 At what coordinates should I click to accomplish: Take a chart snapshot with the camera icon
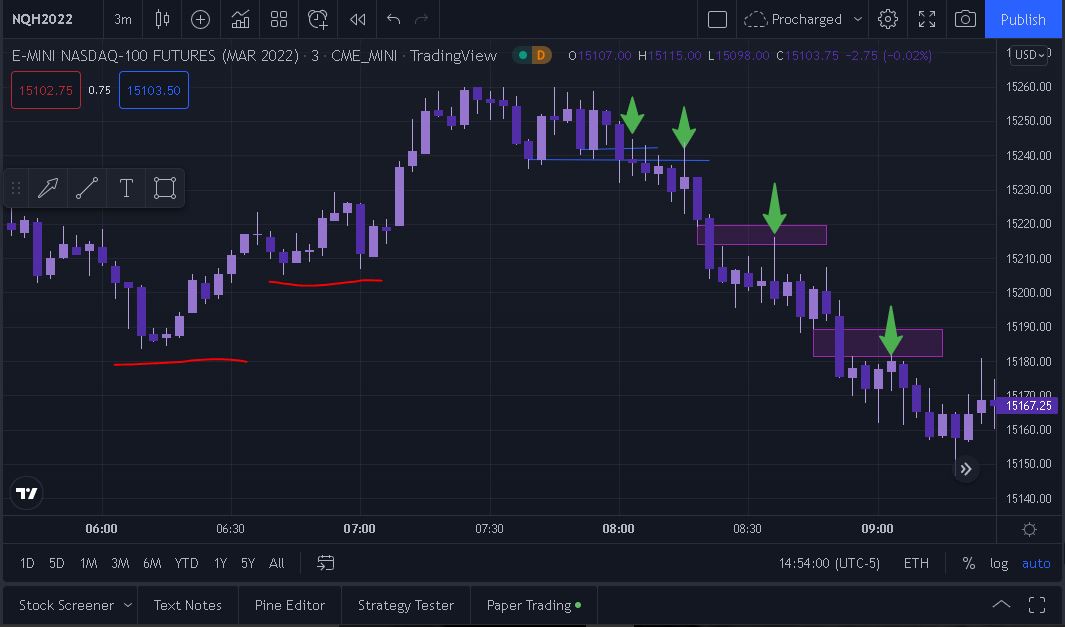[965, 19]
